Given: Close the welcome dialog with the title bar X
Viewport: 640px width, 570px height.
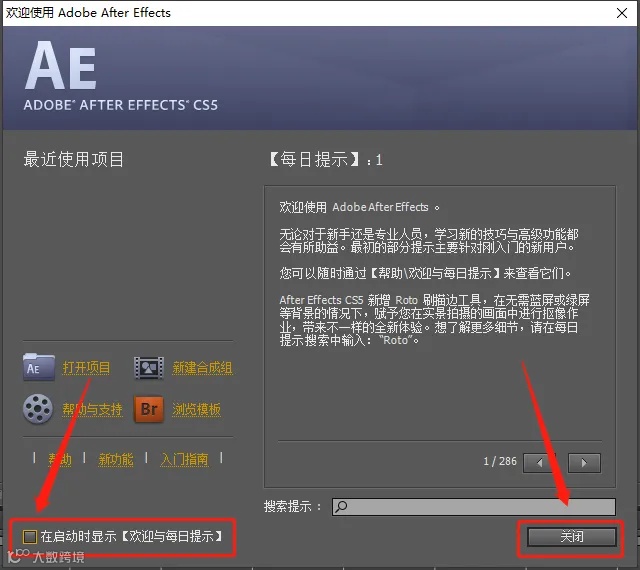Looking at the screenshot, I should [x=622, y=13].
